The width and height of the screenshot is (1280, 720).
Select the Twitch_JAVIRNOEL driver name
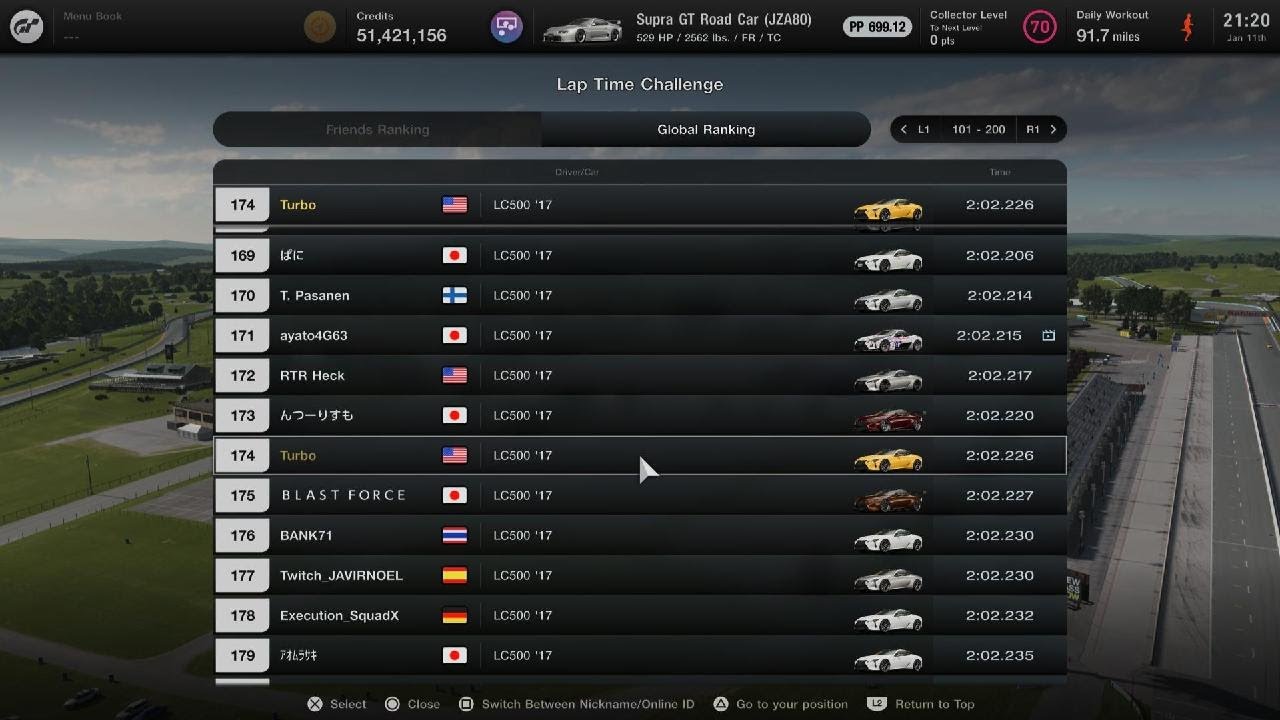click(341, 575)
